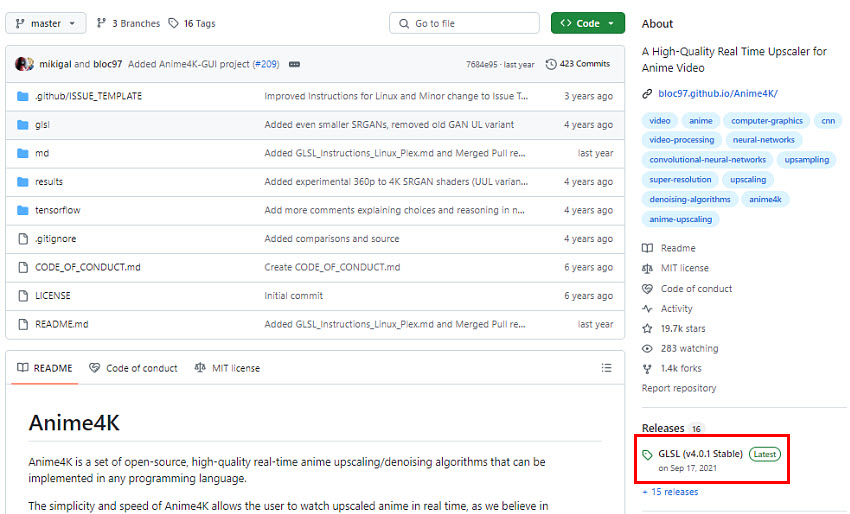The image size is (850, 514).
Task: Open the 19.7k stars link
Action: click(683, 329)
